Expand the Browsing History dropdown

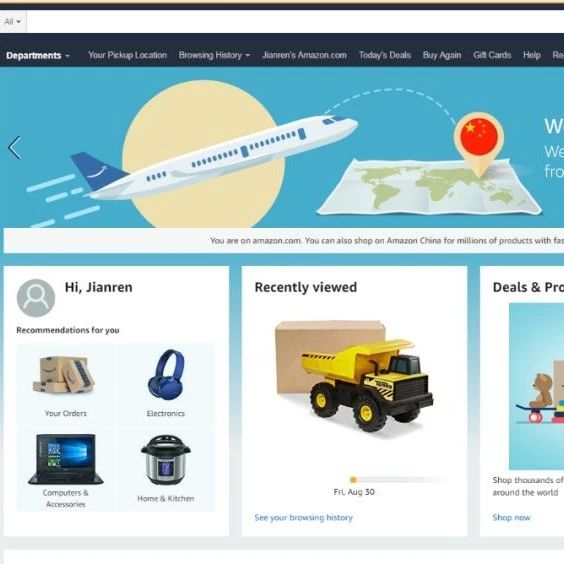tap(214, 55)
